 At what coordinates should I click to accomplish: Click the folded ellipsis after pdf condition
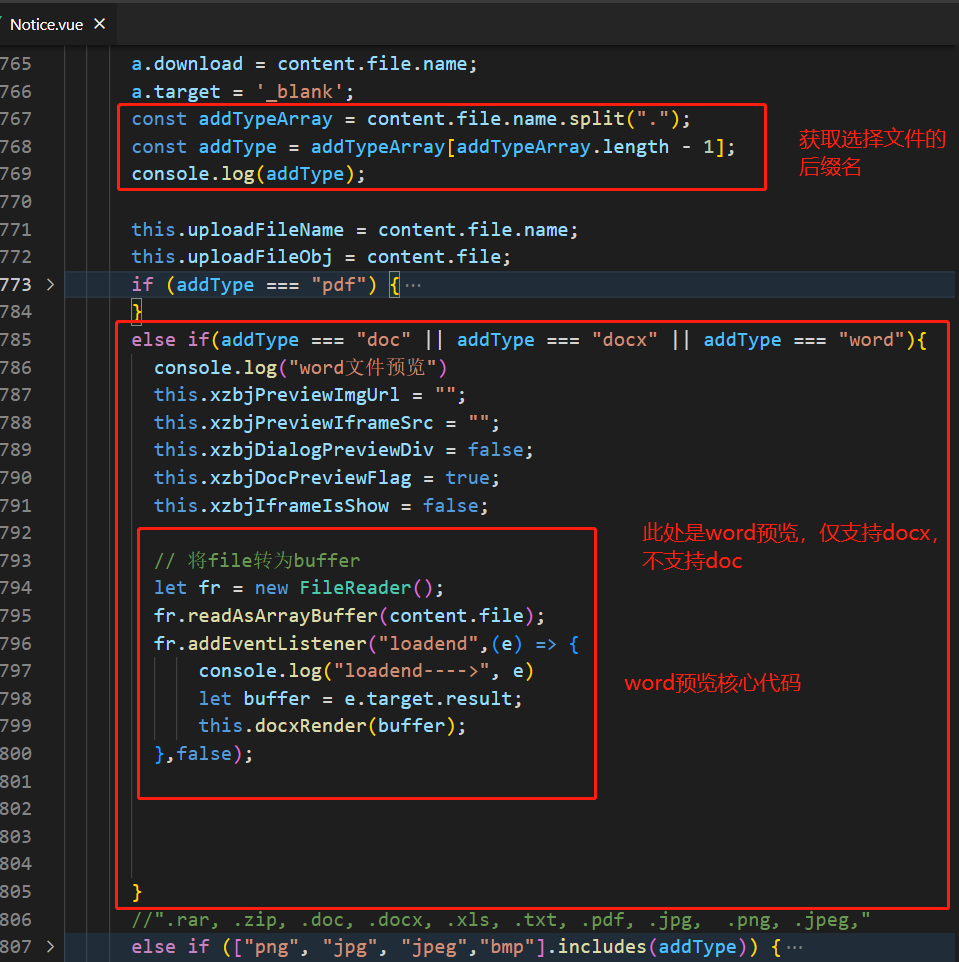[413, 285]
